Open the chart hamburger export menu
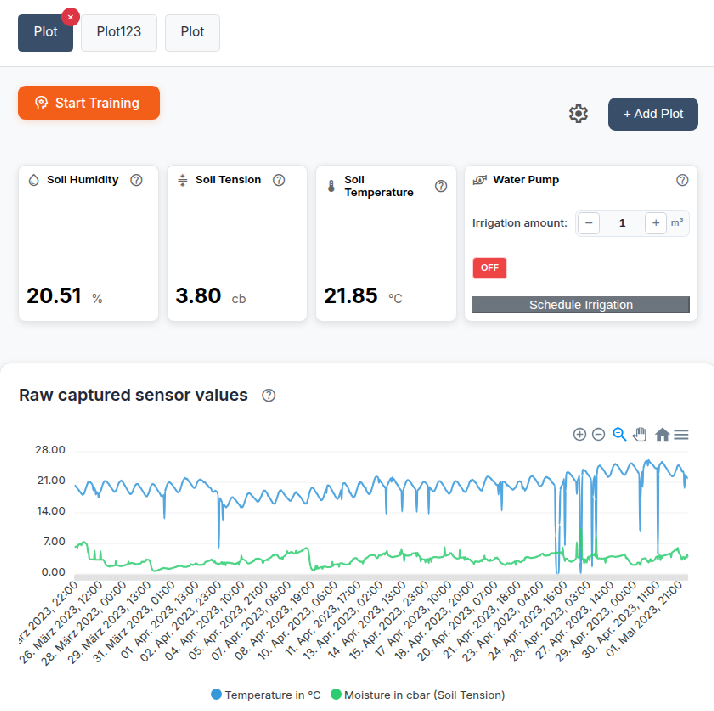The width and height of the screenshot is (714, 711). [x=681, y=435]
